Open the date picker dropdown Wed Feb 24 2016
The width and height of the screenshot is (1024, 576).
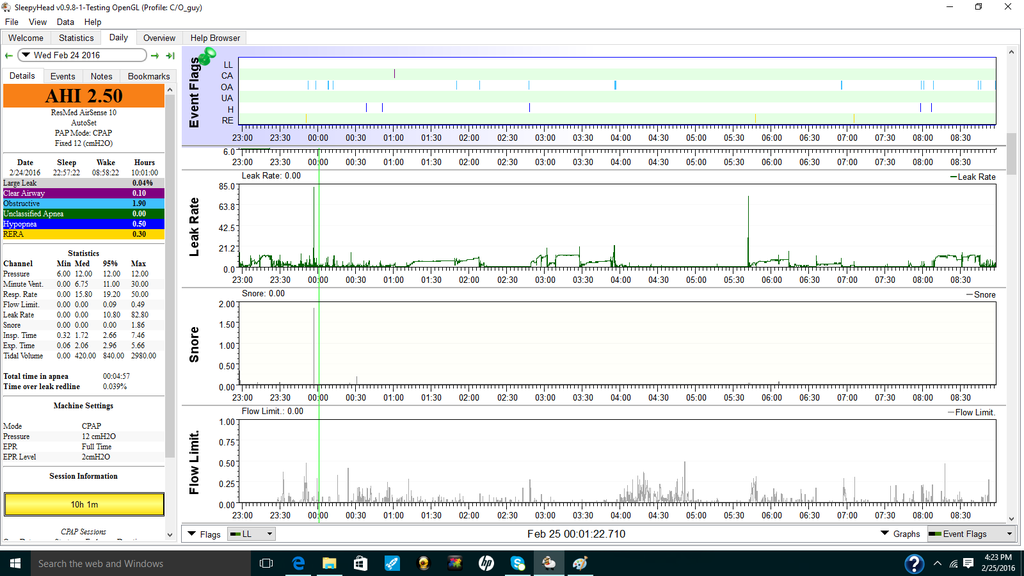tap(82, 56)
